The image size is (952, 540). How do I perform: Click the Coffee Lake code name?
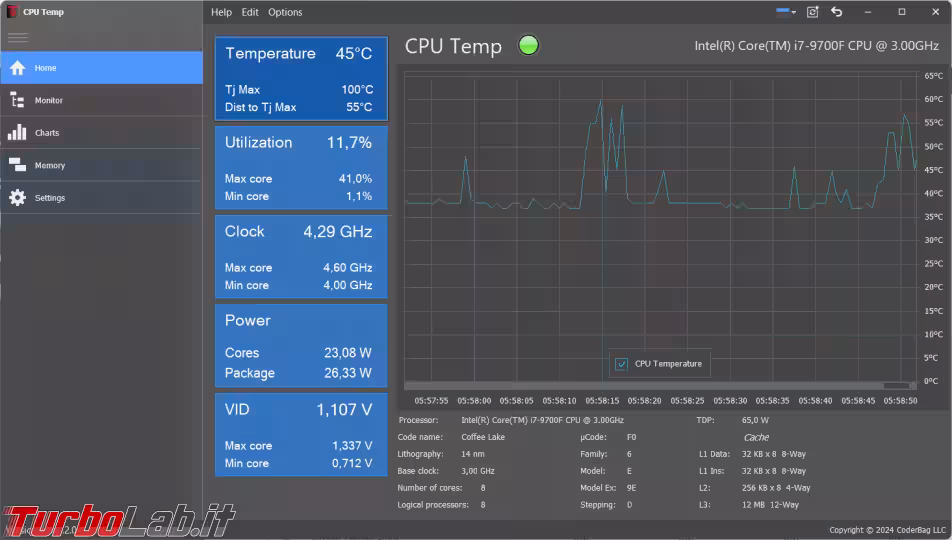pos(483,437)
